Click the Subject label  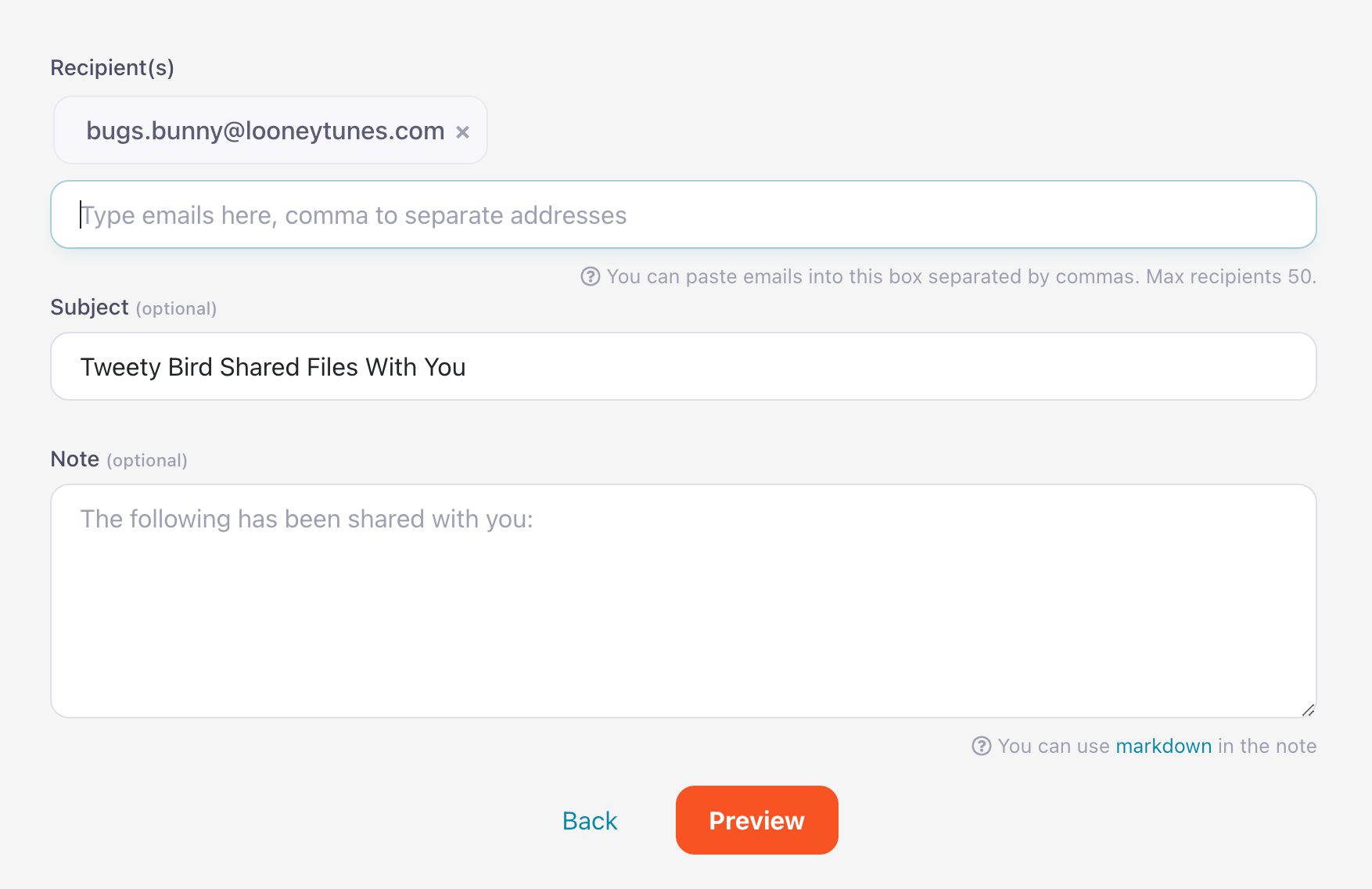coord(89,308)
